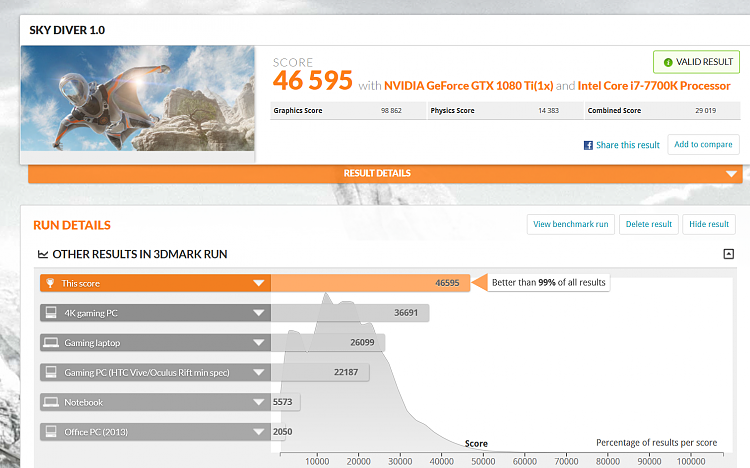The width and height of the screenshot is (750, 468).
Task: Click the 46595 orange score bar
Action: click(x=370, y=283)
